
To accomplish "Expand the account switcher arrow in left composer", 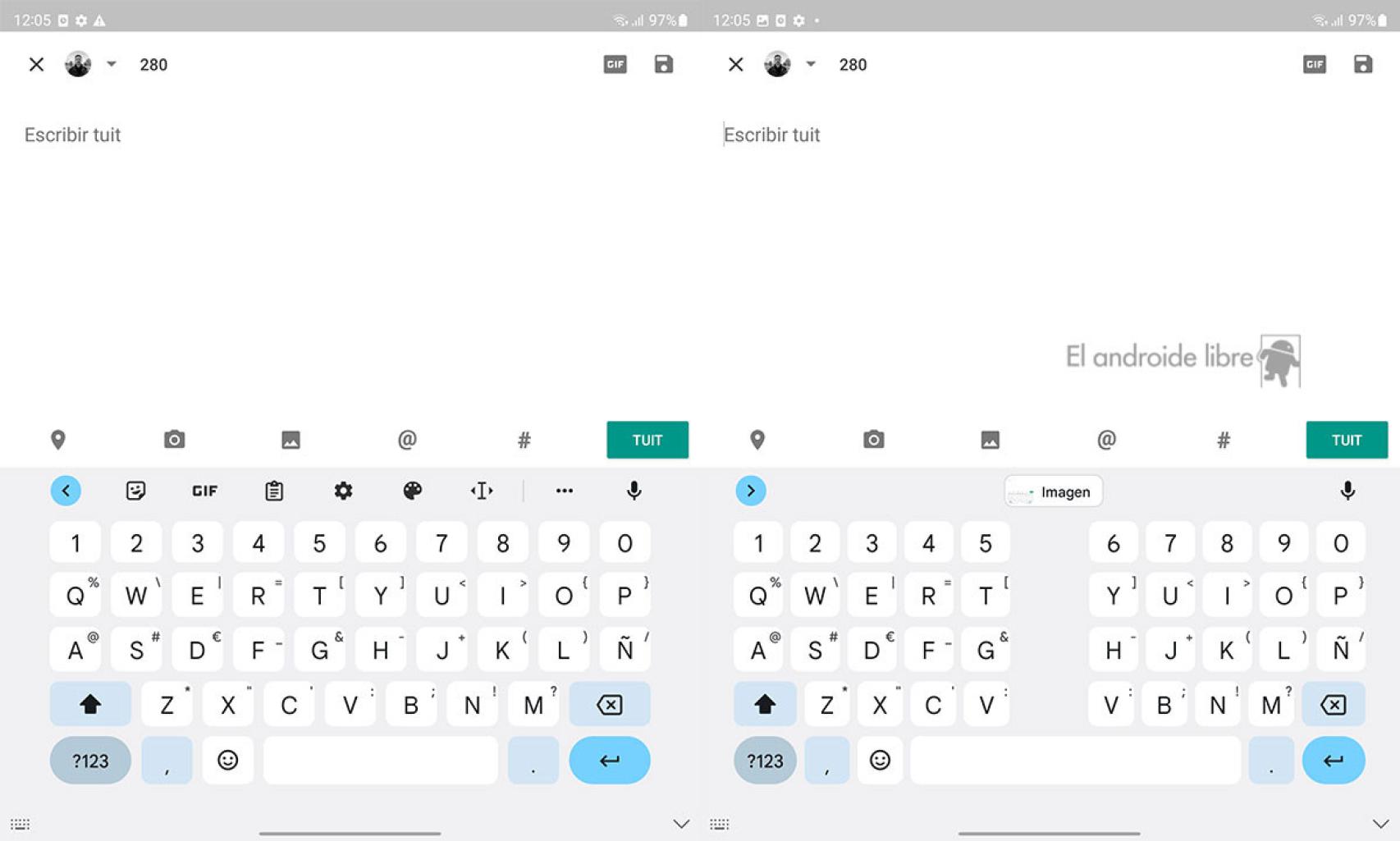I will tap(112, 64).
